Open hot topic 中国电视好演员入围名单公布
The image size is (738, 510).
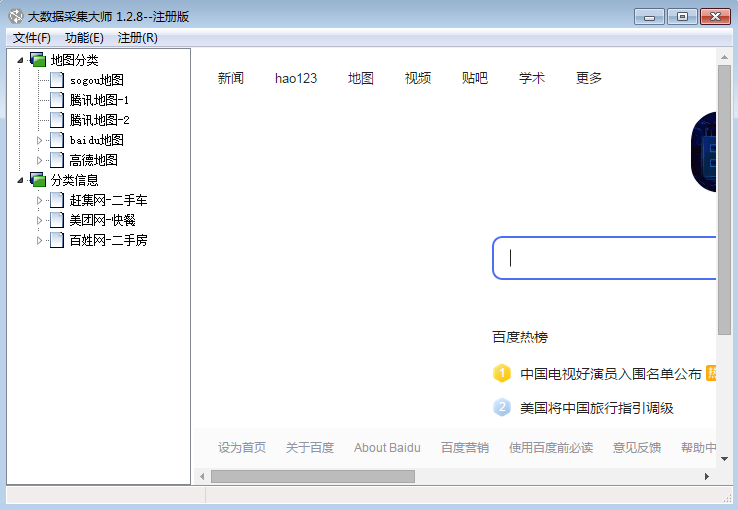tap(611, 374)
